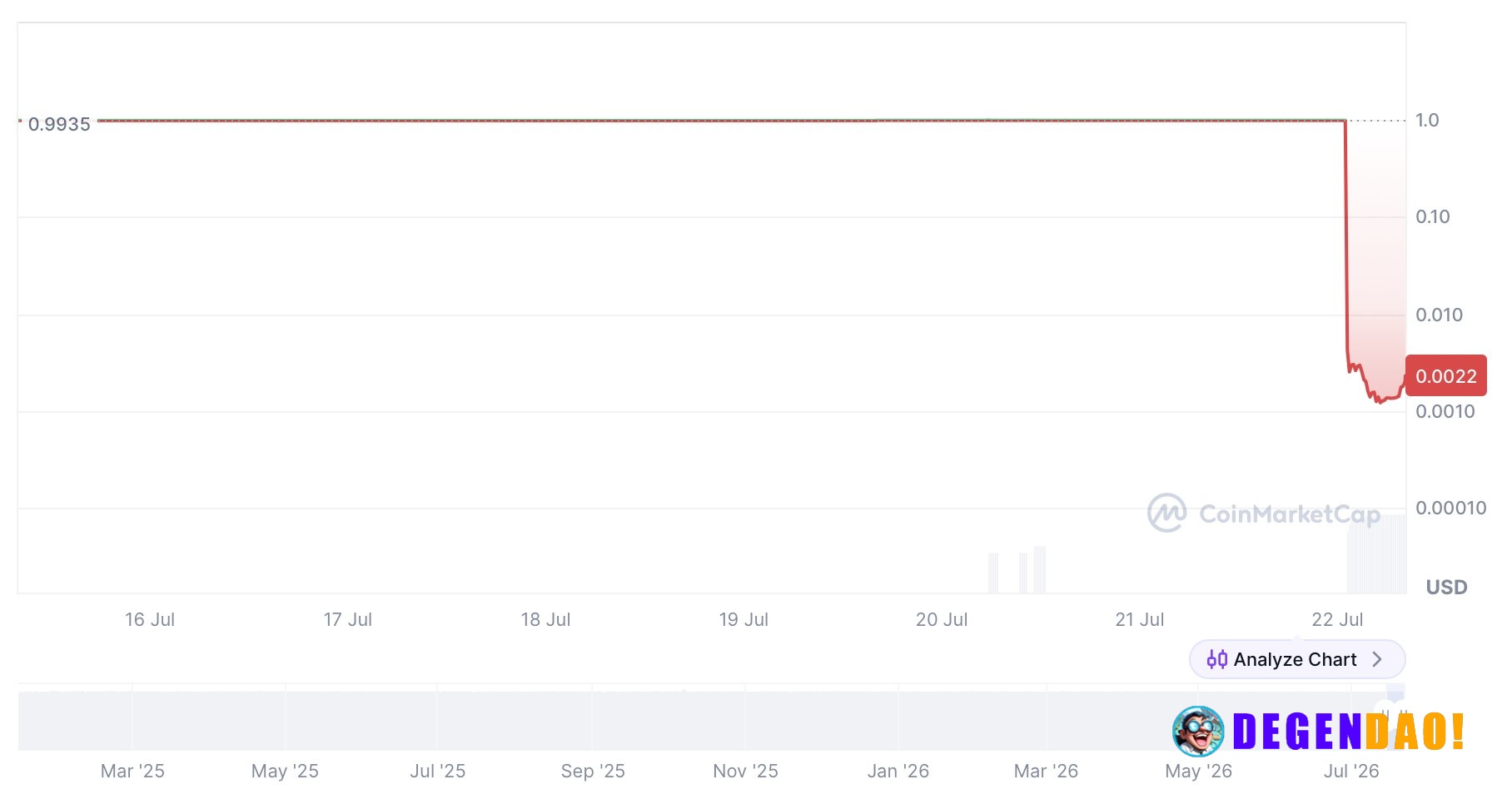Open the chevron arrow beside Analyze Chart
This screenshot has height=804, width=1512.
click(x=1377, y=659)
